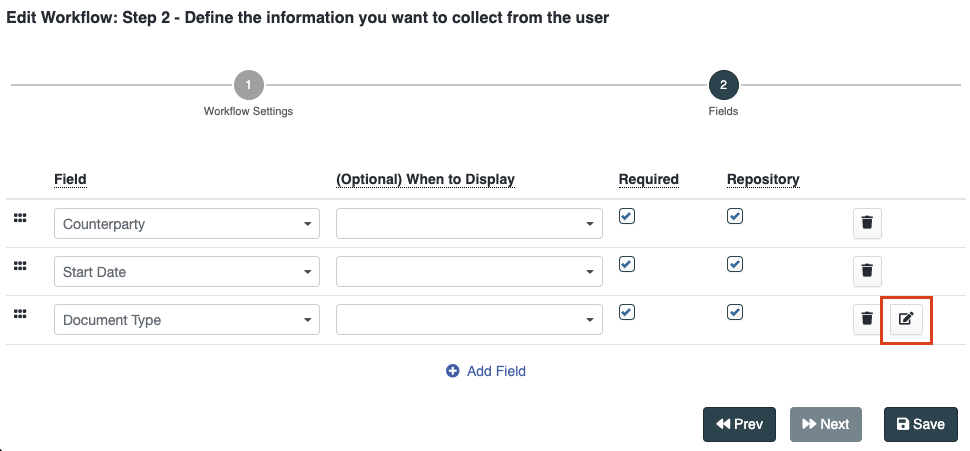Delete the Start Date field row
This screenshot has width=970, height=451.
tap(867, 270)
